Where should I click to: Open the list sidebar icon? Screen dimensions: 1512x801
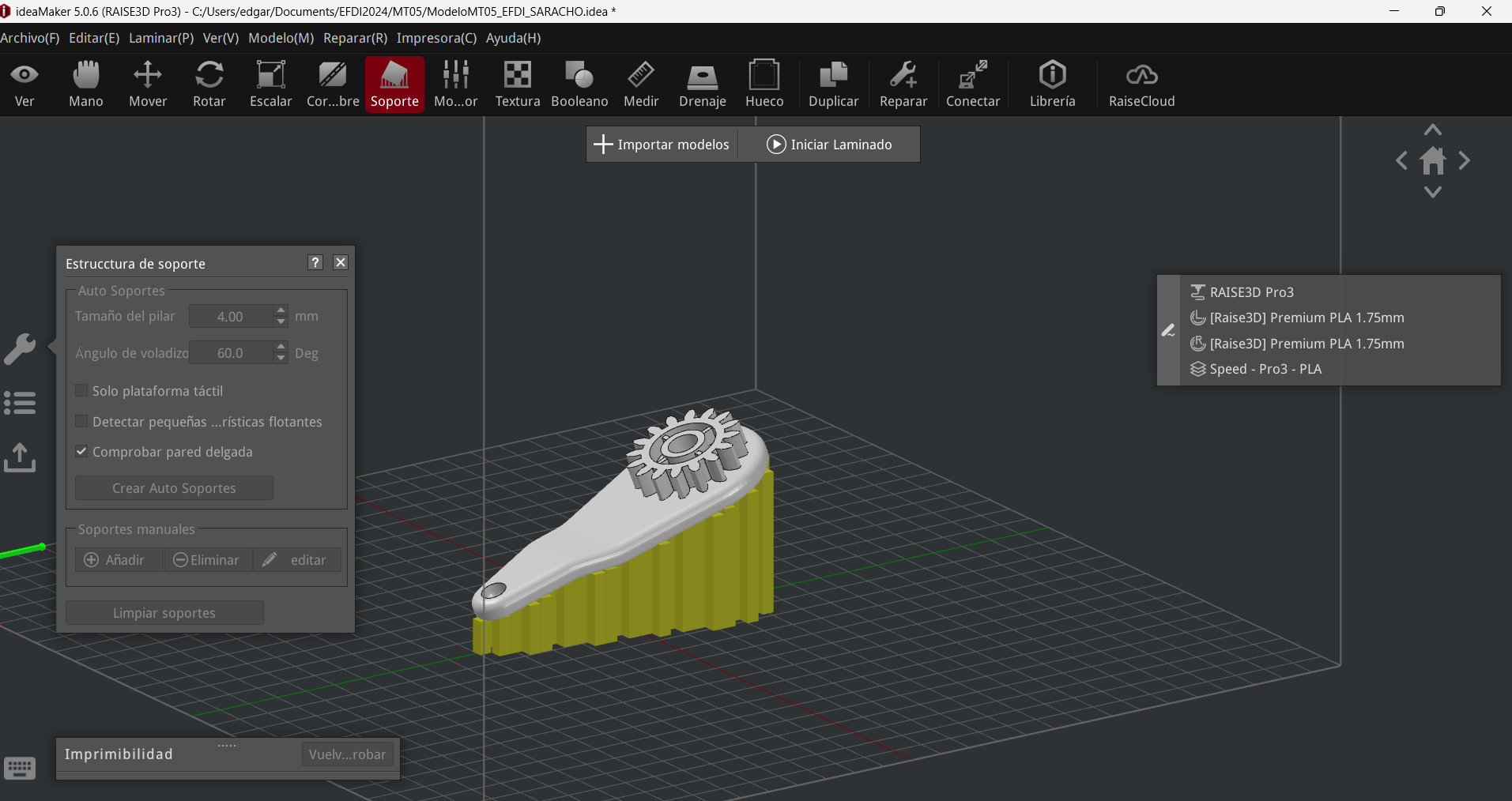[20, 403]
